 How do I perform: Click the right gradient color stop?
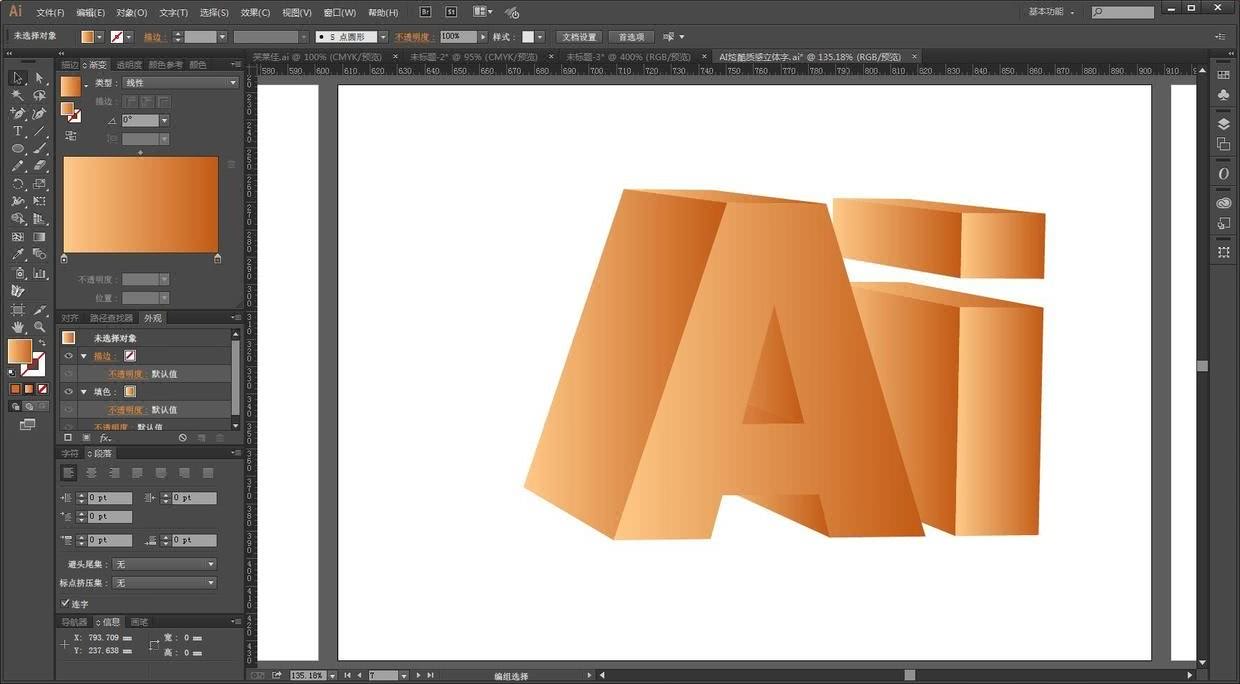point(218,259)
